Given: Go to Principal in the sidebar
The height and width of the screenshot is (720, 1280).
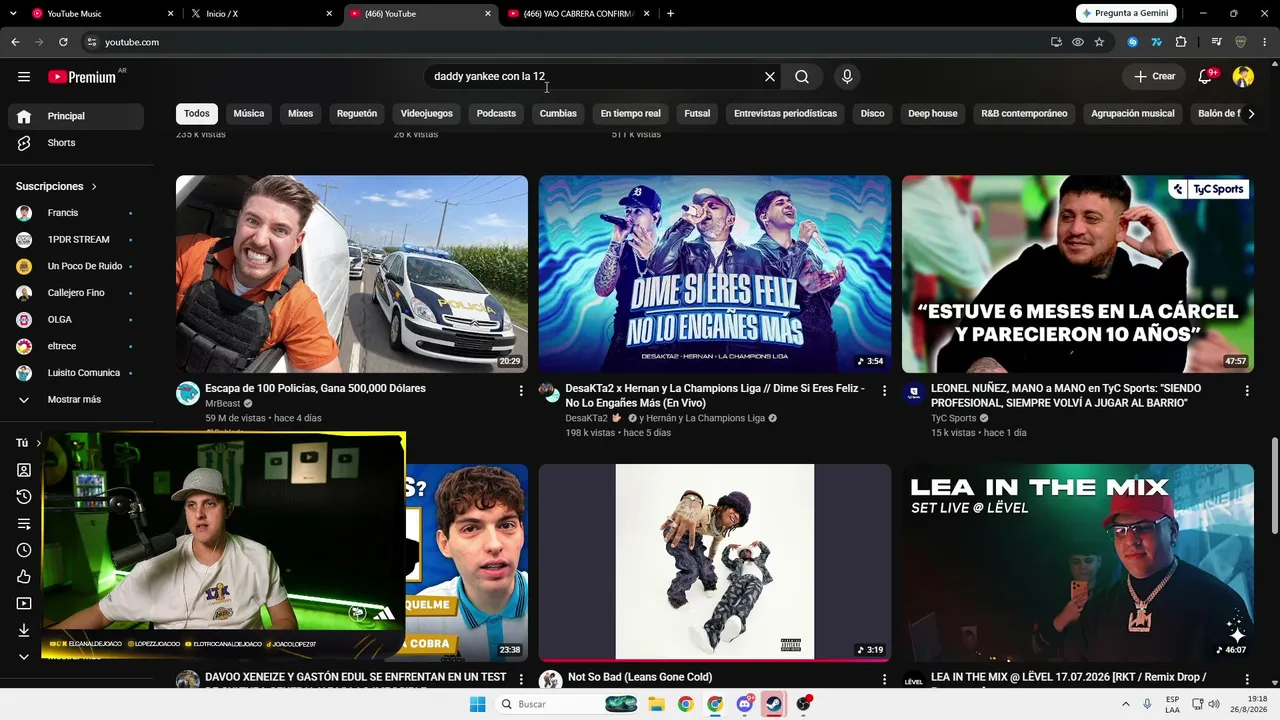Looking at the screenshot, I should click(x=74, y=116).
